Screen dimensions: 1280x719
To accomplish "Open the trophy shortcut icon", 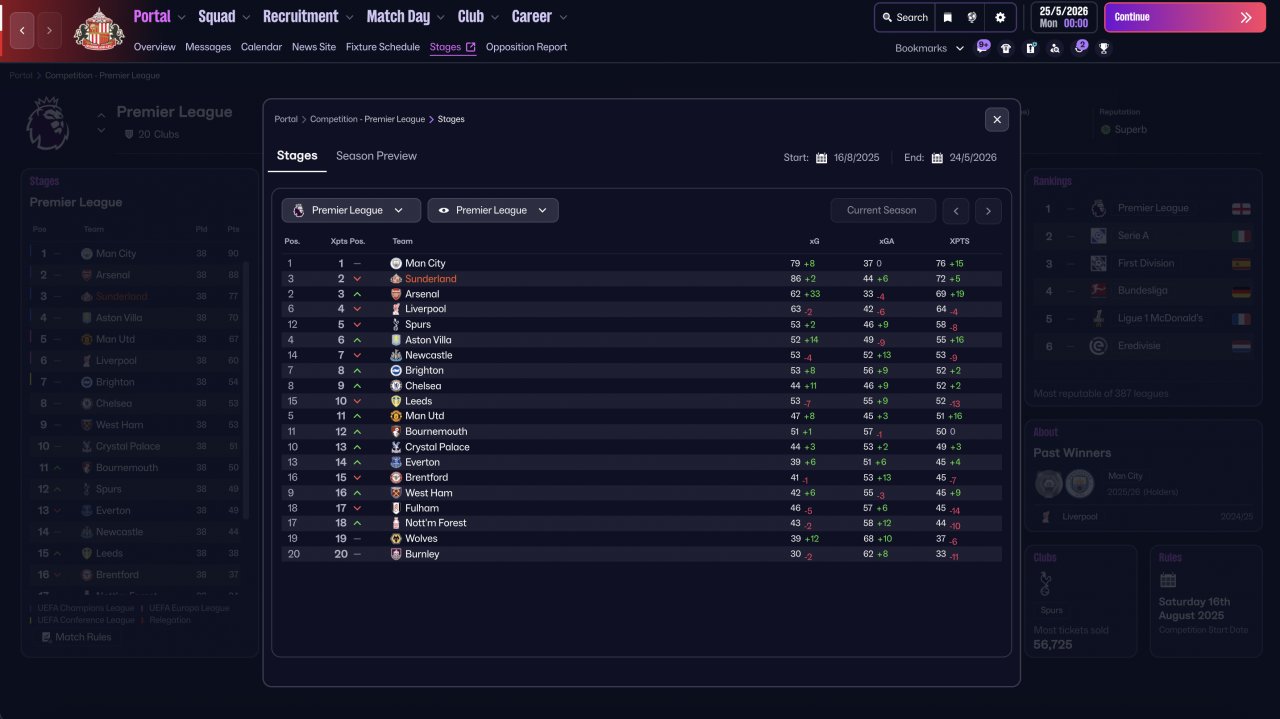I will click(x=1104, y=48).
